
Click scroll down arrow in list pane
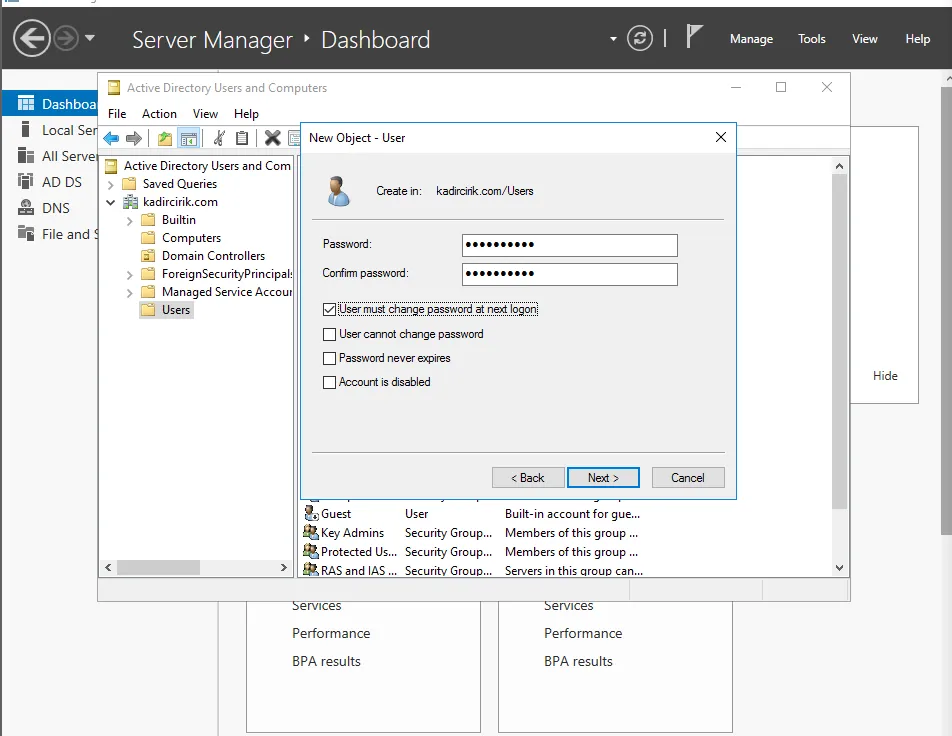839,568
